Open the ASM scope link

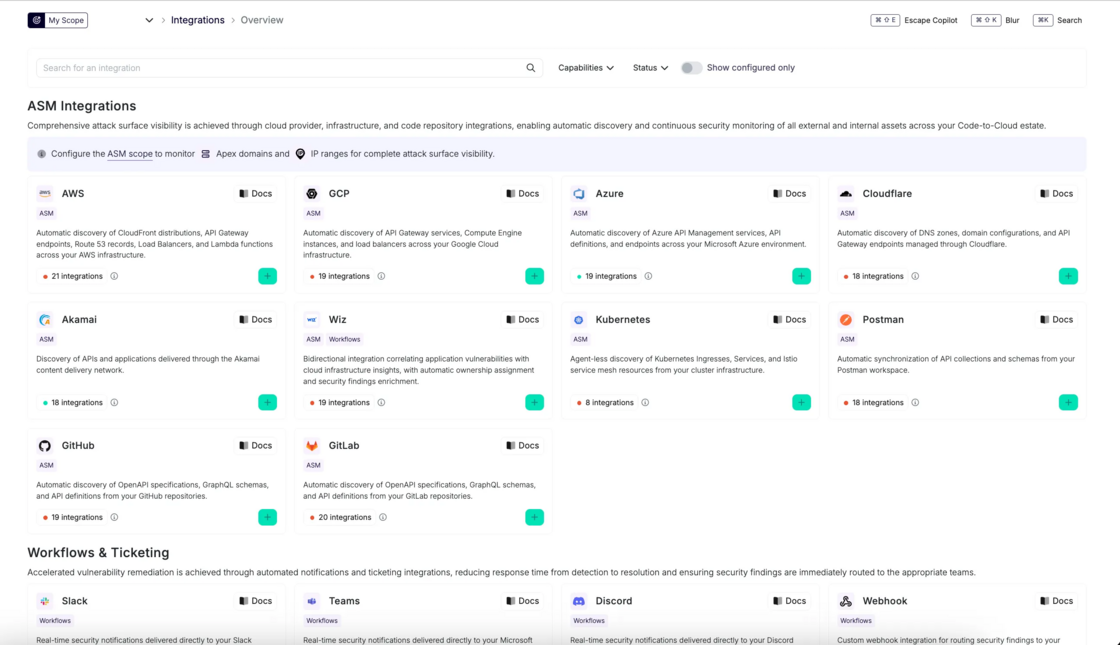(129, 154)
